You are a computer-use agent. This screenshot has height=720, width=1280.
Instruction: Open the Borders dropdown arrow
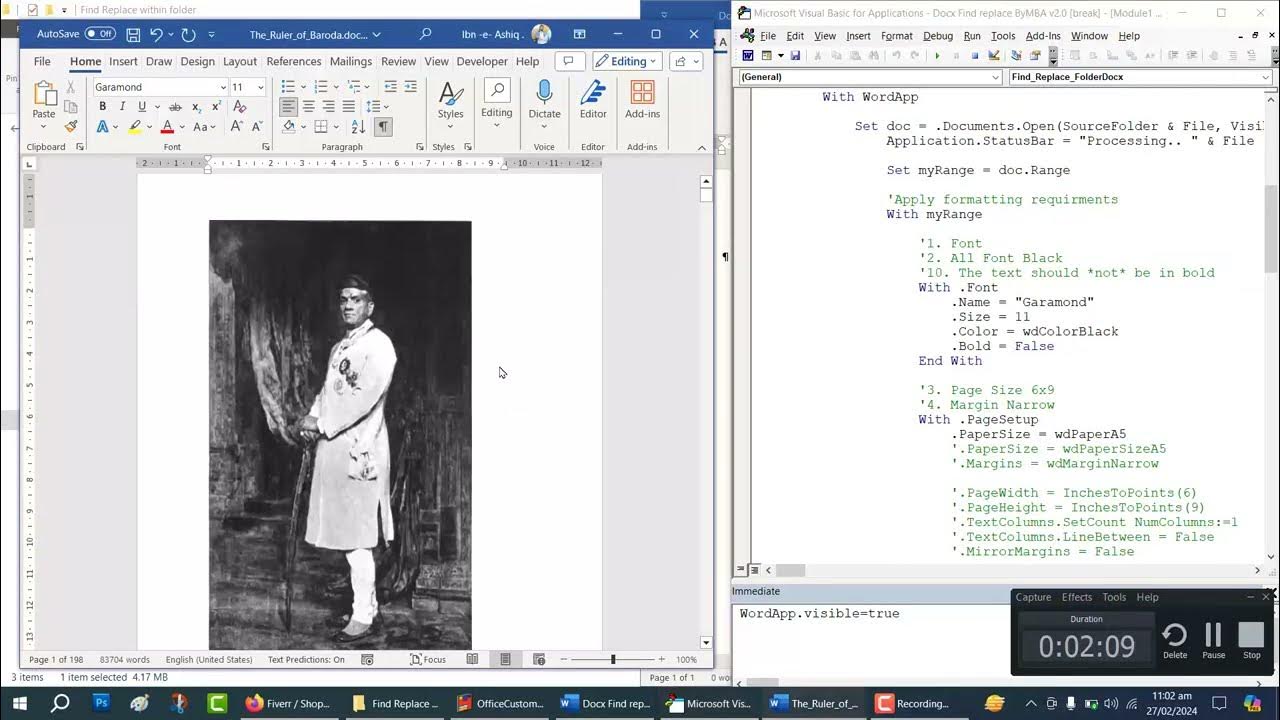tap(335, 127)
